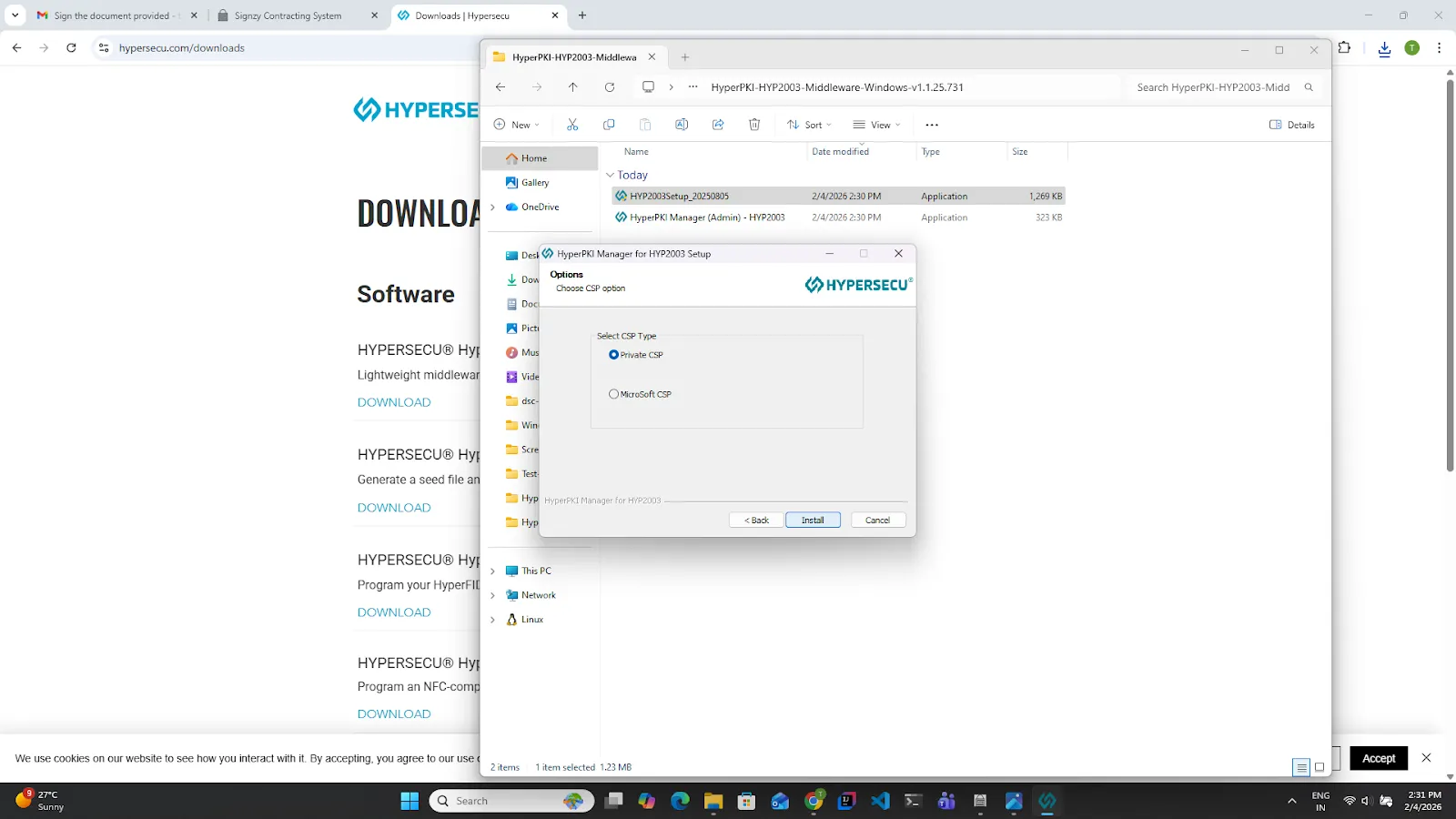The height and width of the screenshot is (819, 1456).
Task: Click the Copy icon in File Explorer
Action: point(609,125)
